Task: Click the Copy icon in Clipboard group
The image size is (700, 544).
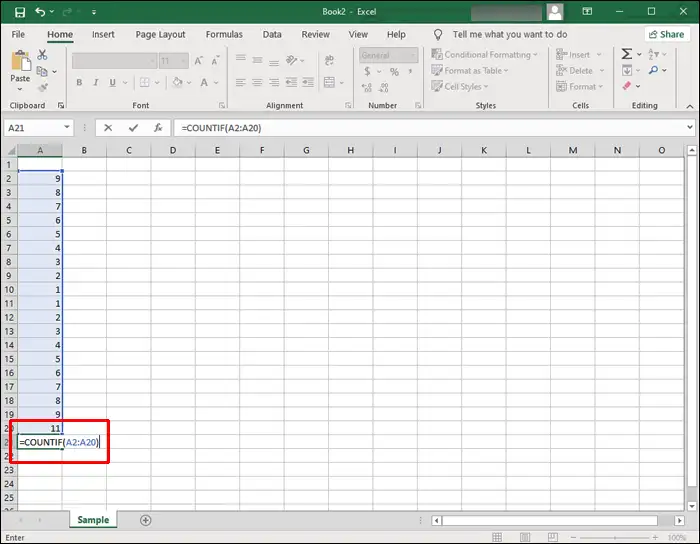Action: point(42,71)
